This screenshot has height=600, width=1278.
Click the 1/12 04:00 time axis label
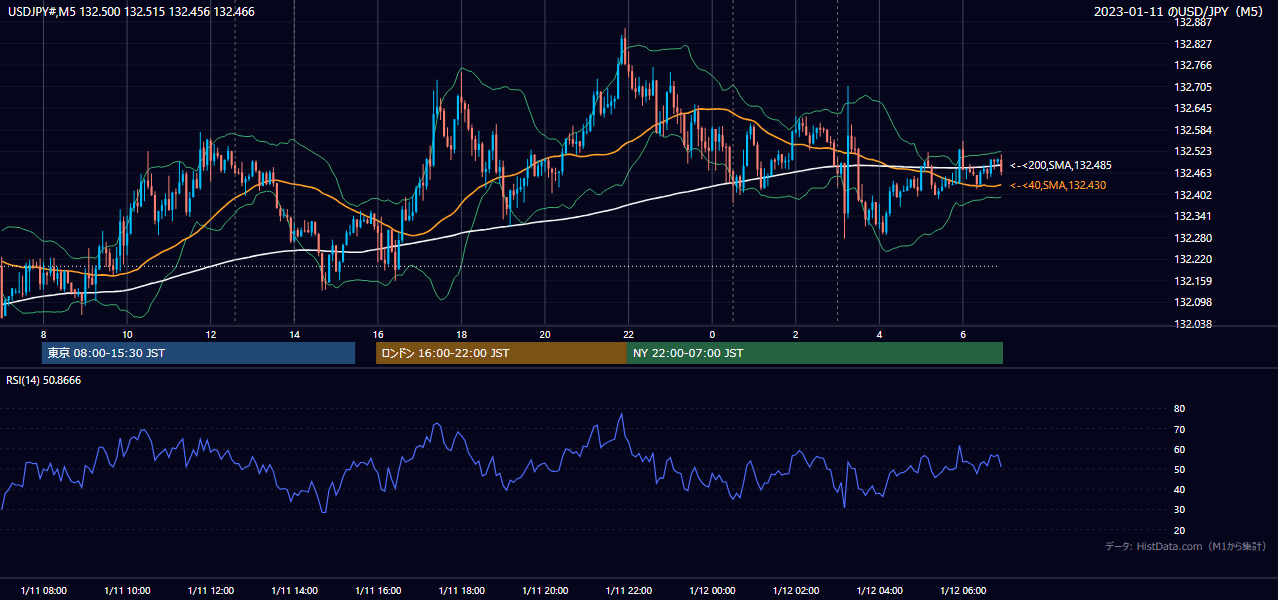(879, 591)
